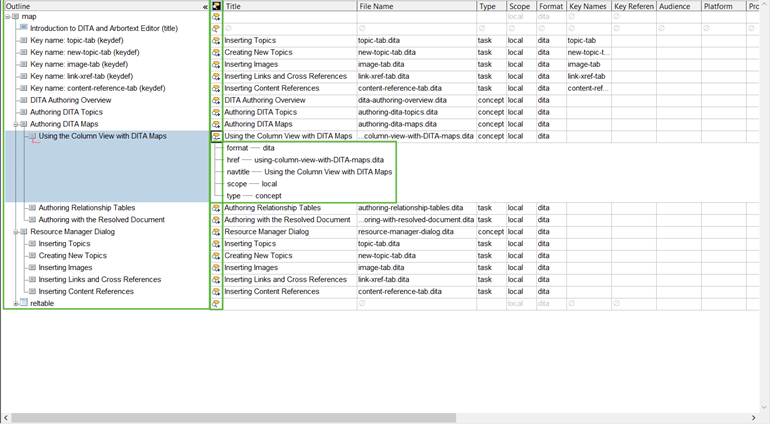This screenshot has width=770, height=424.
Task: Select Key name: image-tab (keydef) in Outline
Action: pos(79,64)
